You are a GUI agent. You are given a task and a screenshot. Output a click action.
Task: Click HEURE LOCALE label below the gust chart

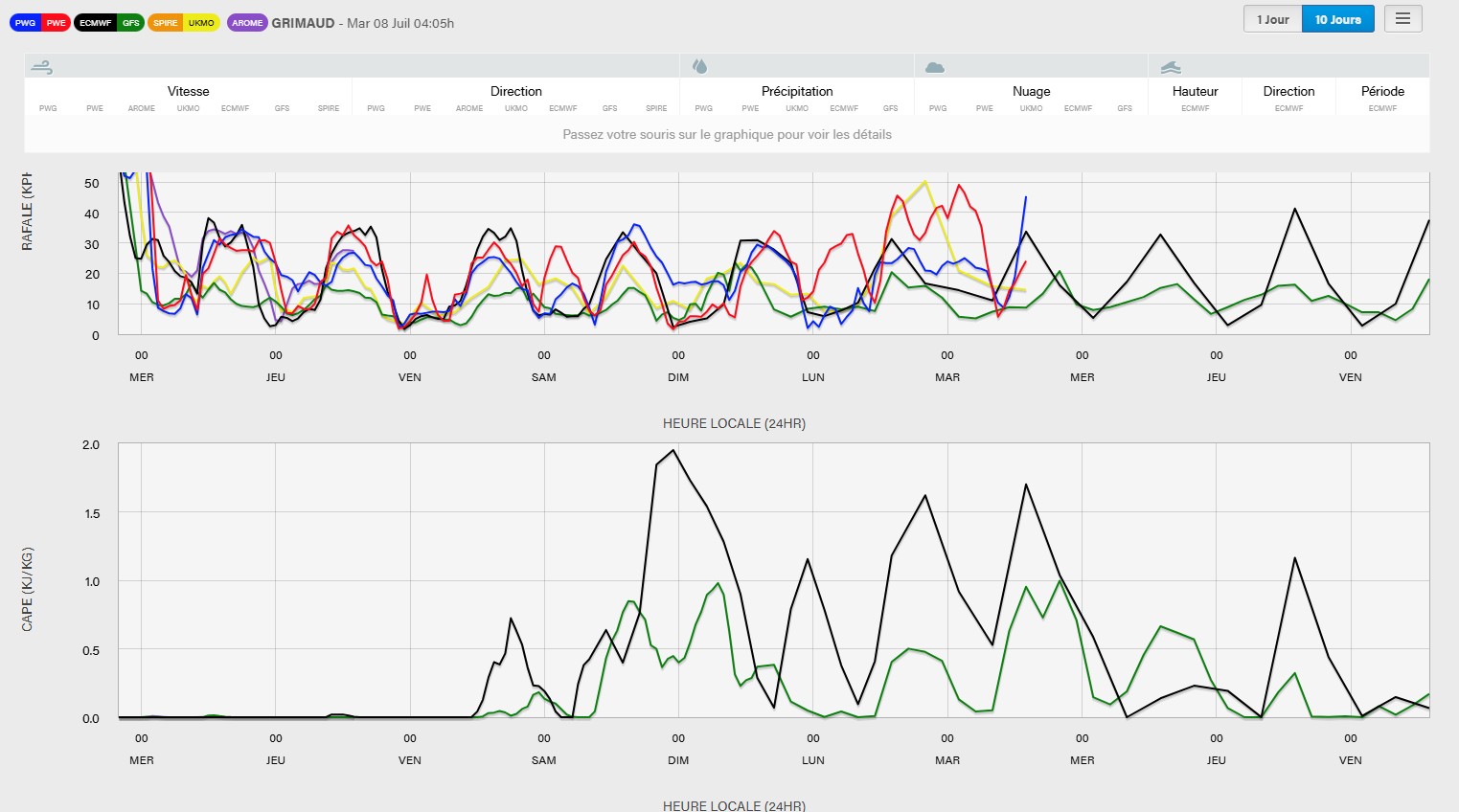pyautogui.click(x=734, y=423)
